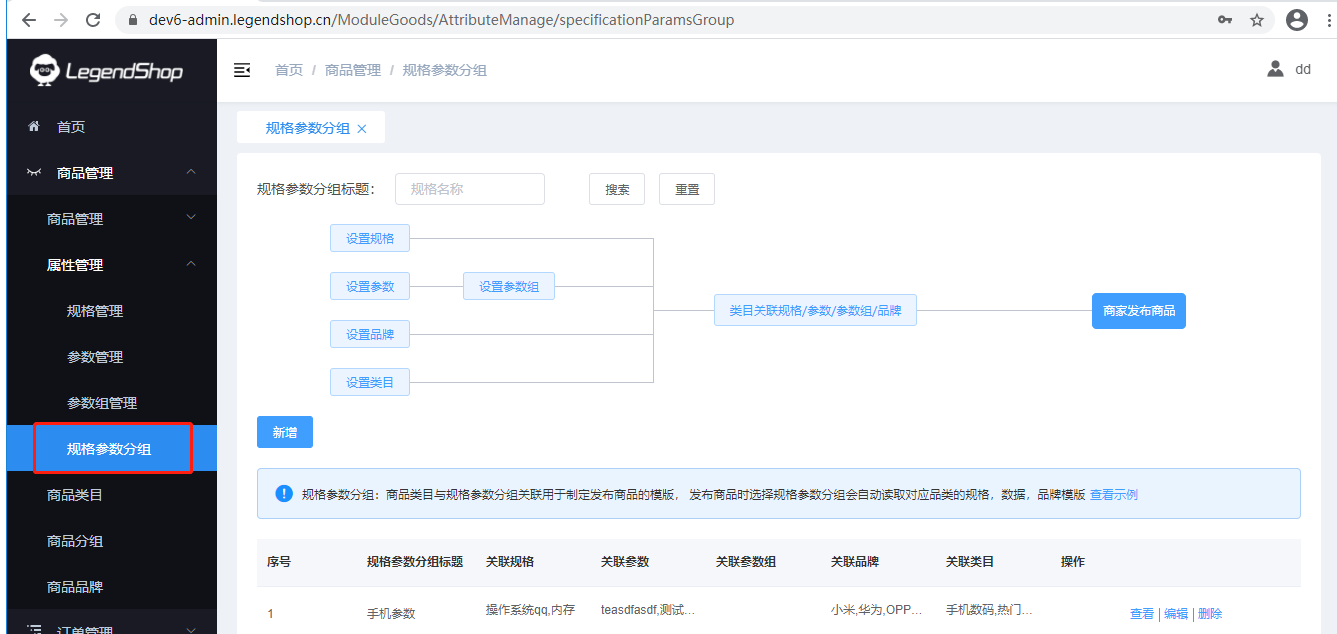Click the sidebar collapse hamburger icon
This screenshot has height=634, width=1337.
(x=242, y=69)
